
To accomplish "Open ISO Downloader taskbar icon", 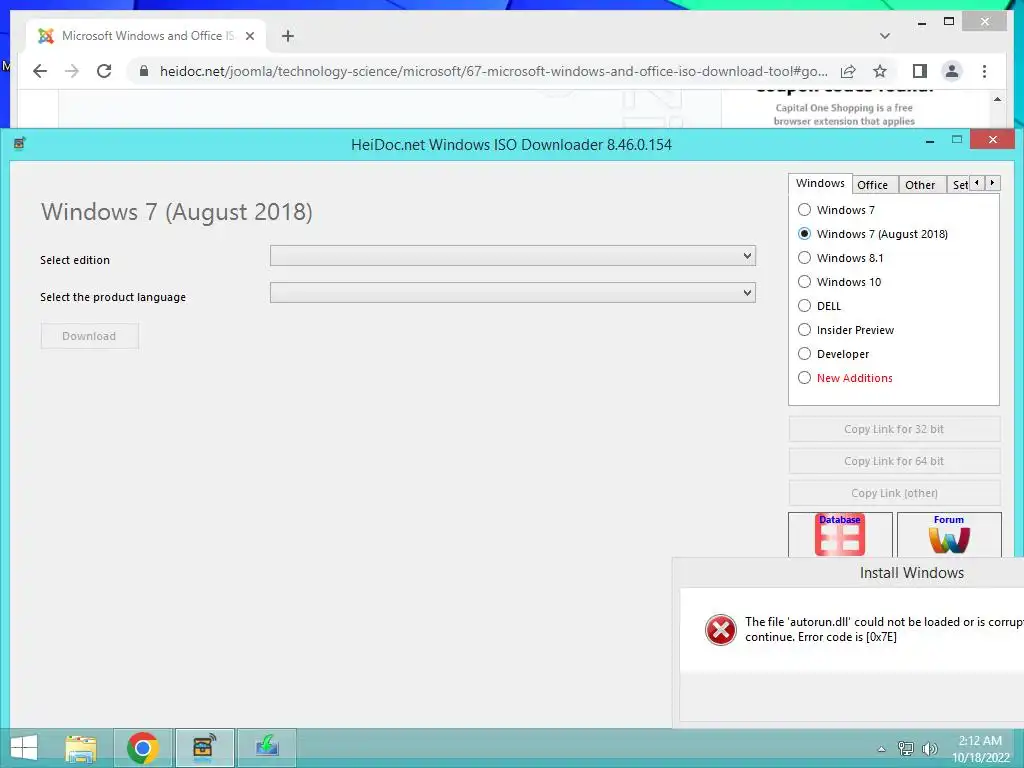I will click(204, 748).
